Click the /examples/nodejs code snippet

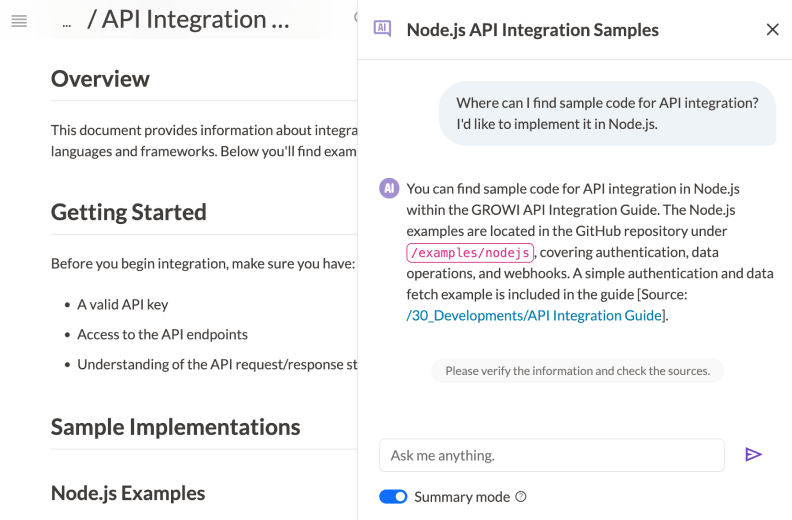tap(470, 252)
